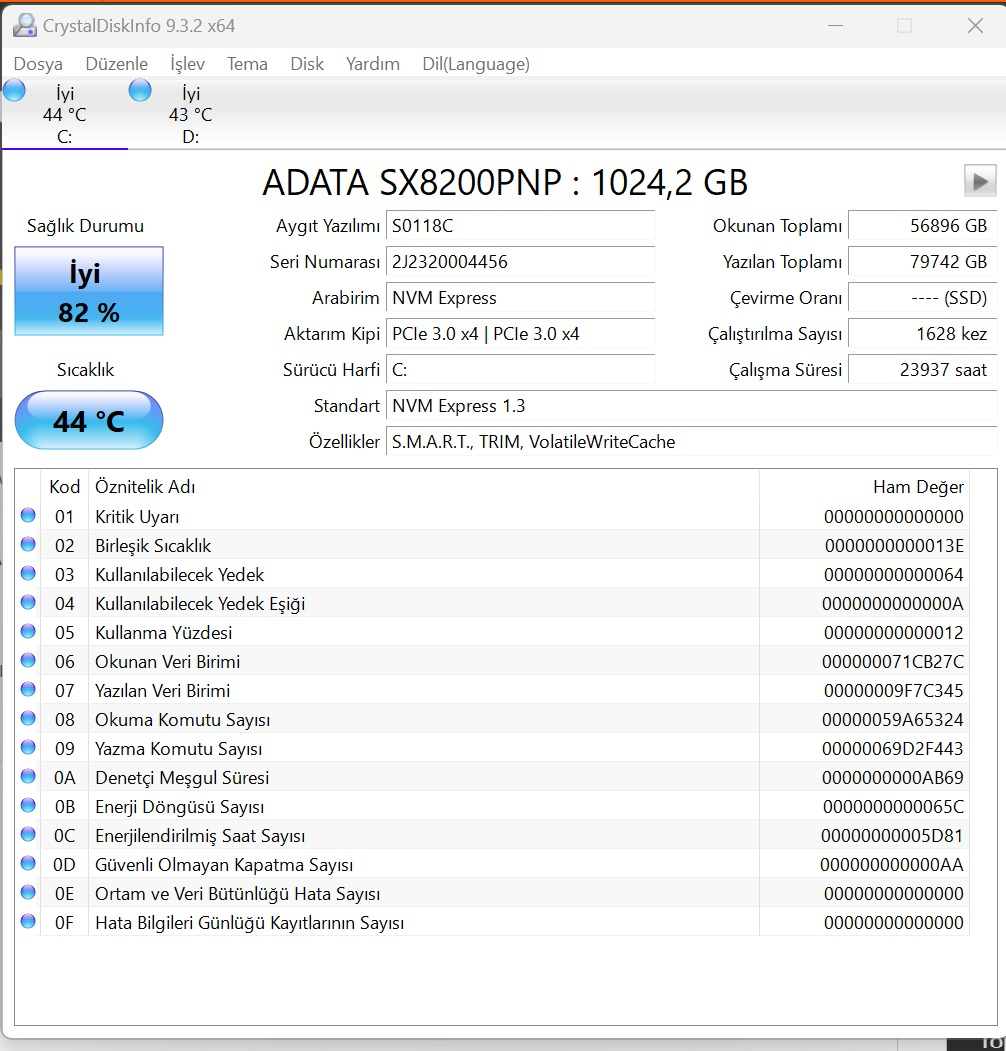Click the Kullanılabilecek Yedek Eşiği row code 04

pyautogui.click(x=64, y=603)
